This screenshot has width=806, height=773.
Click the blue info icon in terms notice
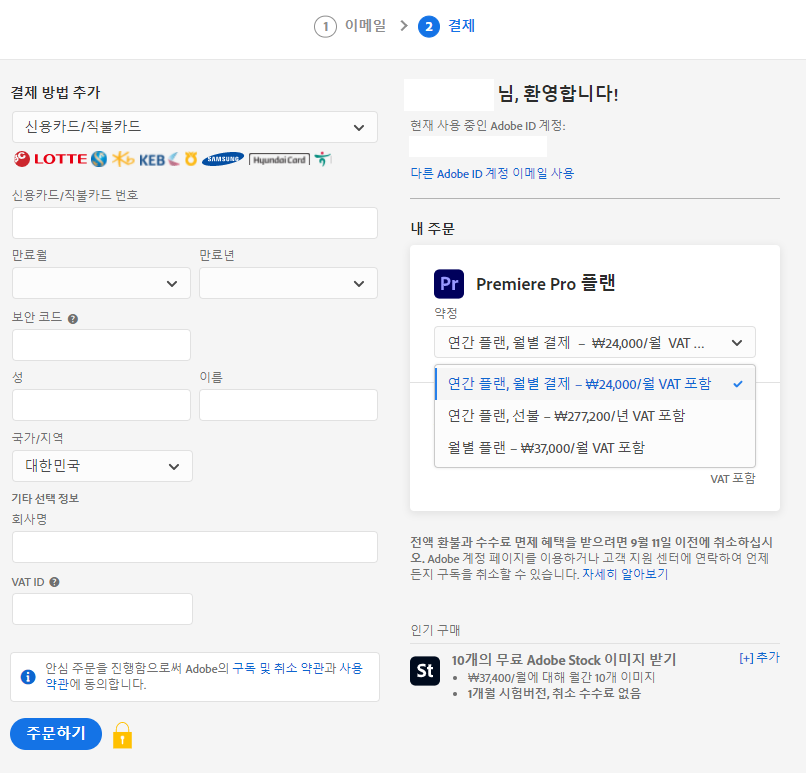[x=28, y=677]
